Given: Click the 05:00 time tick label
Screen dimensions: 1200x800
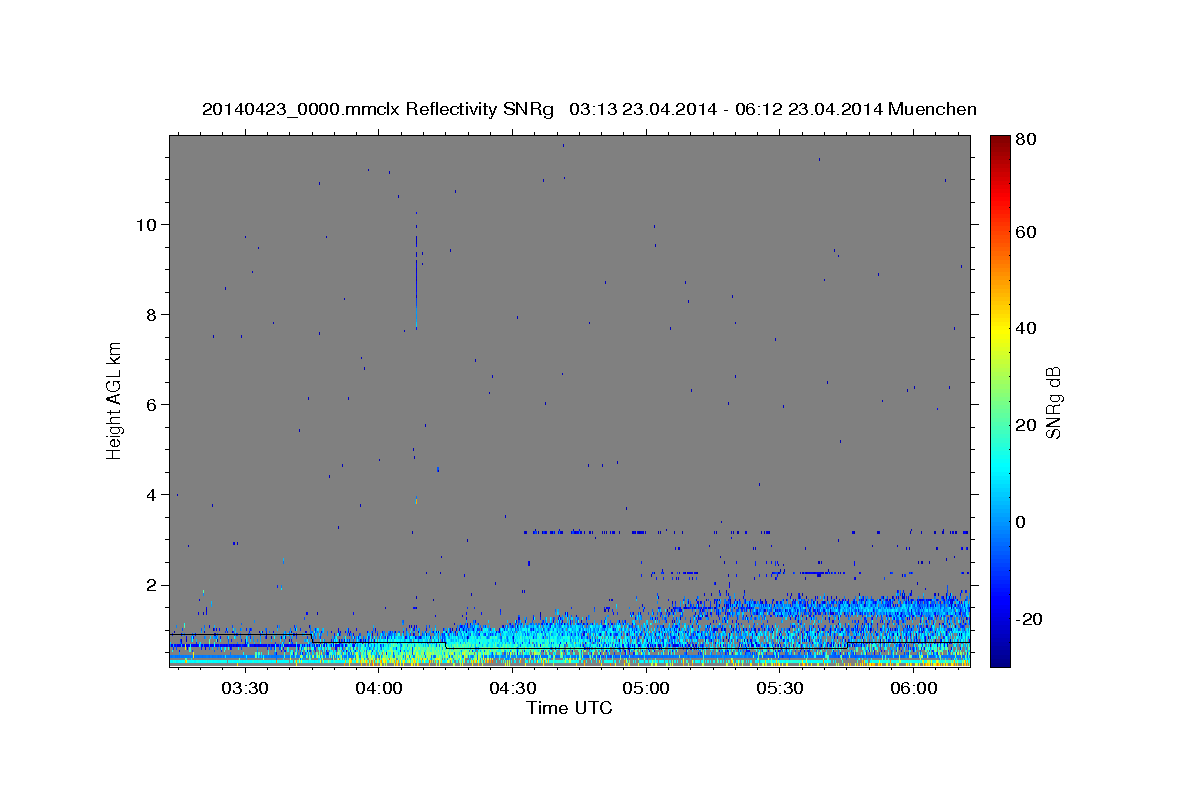Looking at the screenshot, I should coord(646,688).
